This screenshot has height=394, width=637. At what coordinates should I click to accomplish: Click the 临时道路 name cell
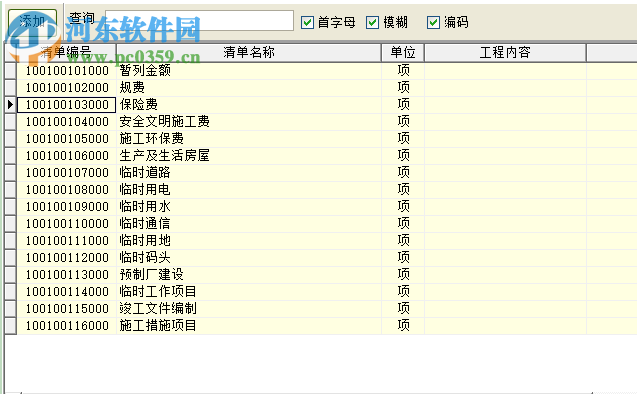tap(249, 173)
